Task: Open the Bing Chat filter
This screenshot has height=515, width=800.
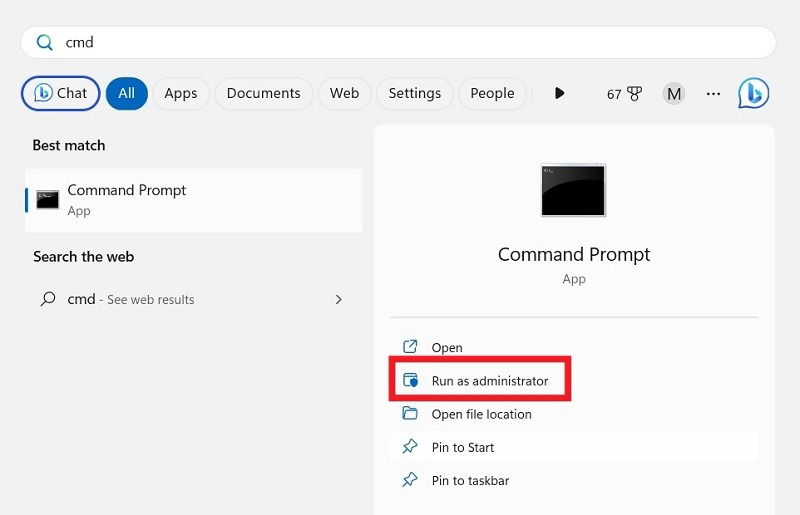Action: pos(60,93)
